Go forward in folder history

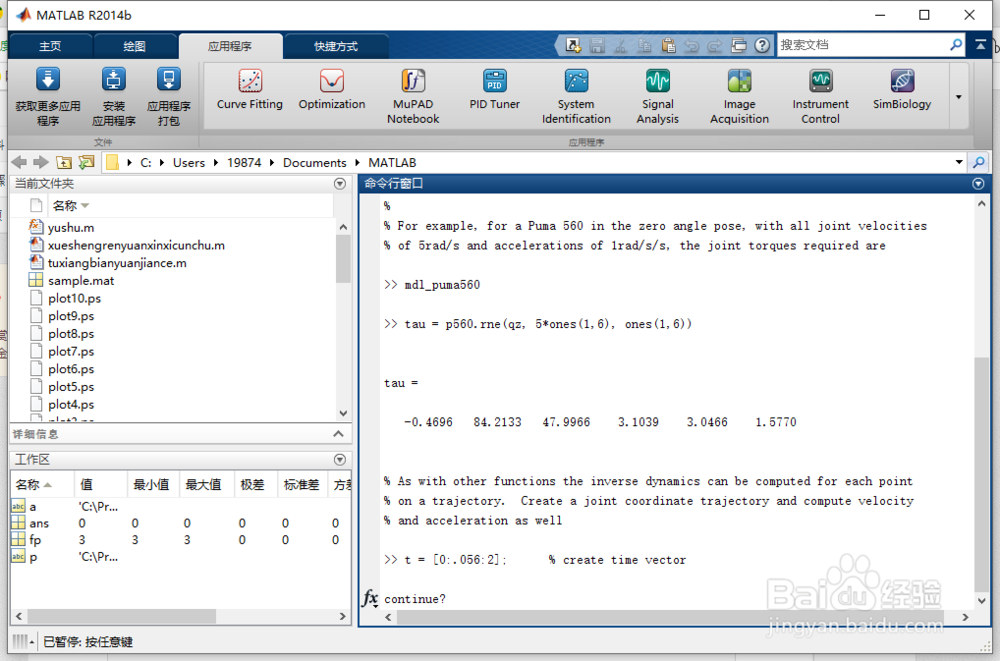pyautogui.click(x=41, y=163)
